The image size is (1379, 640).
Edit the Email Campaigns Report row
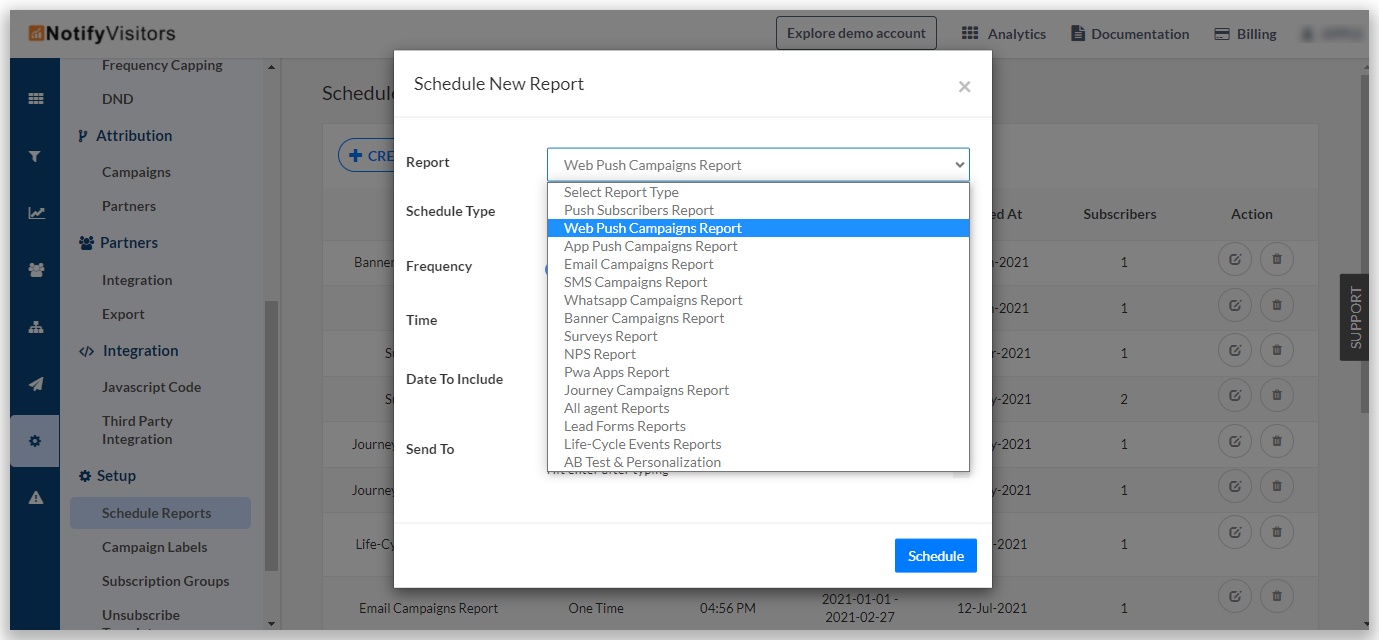click(1235, 597)
